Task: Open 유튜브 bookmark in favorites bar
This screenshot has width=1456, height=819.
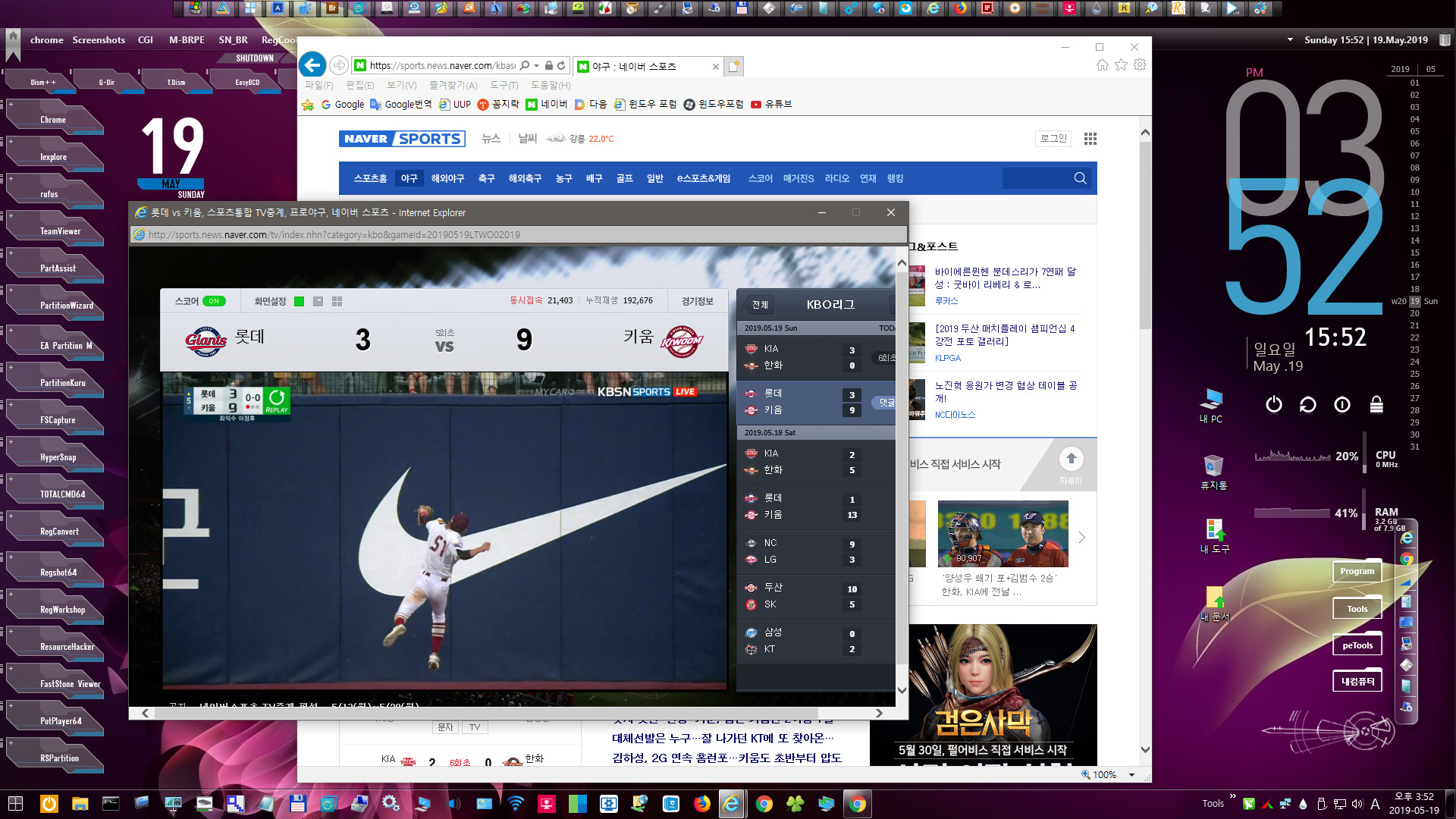Action: 771,104
